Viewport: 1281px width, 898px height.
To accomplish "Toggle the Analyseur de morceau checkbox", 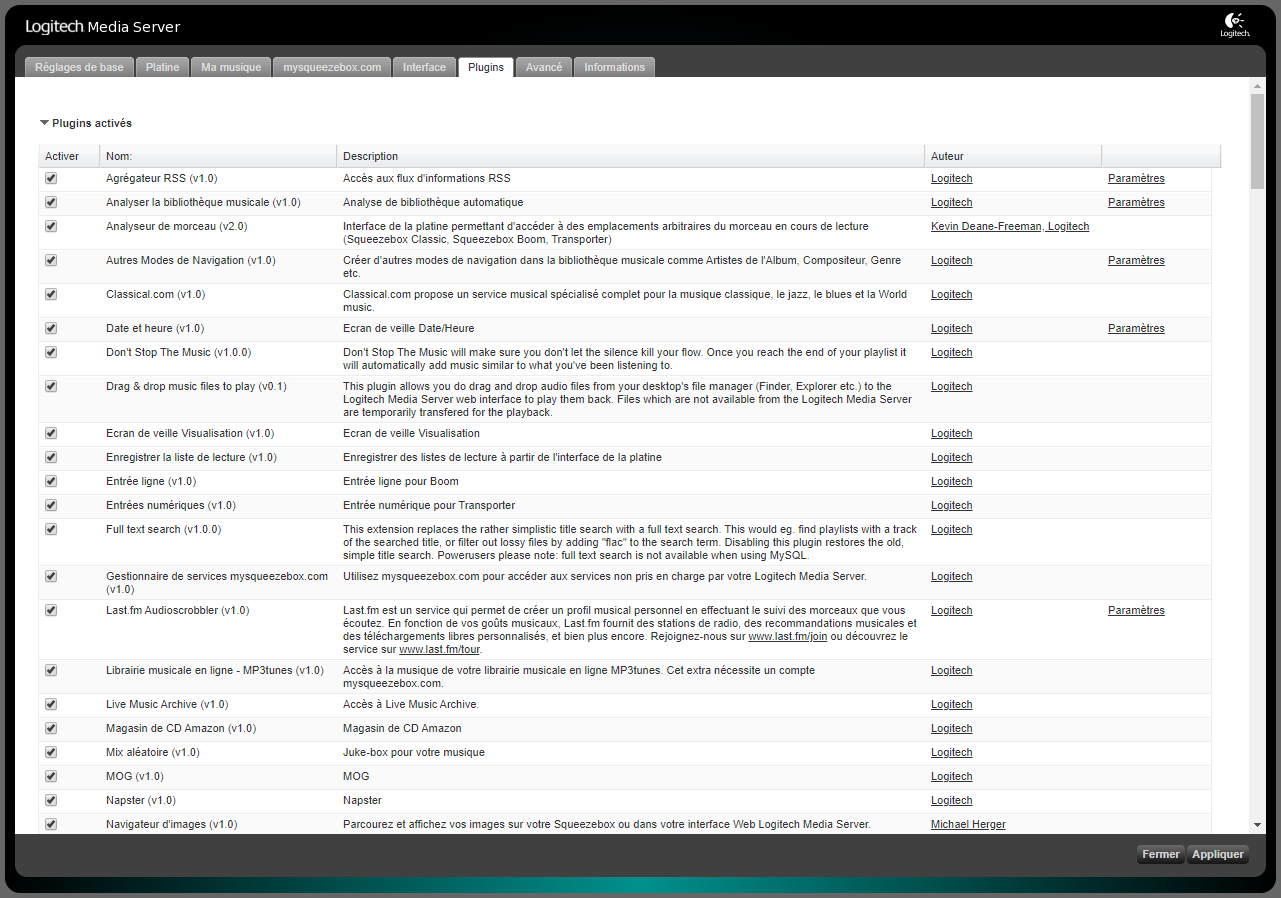I will [51, 226].
